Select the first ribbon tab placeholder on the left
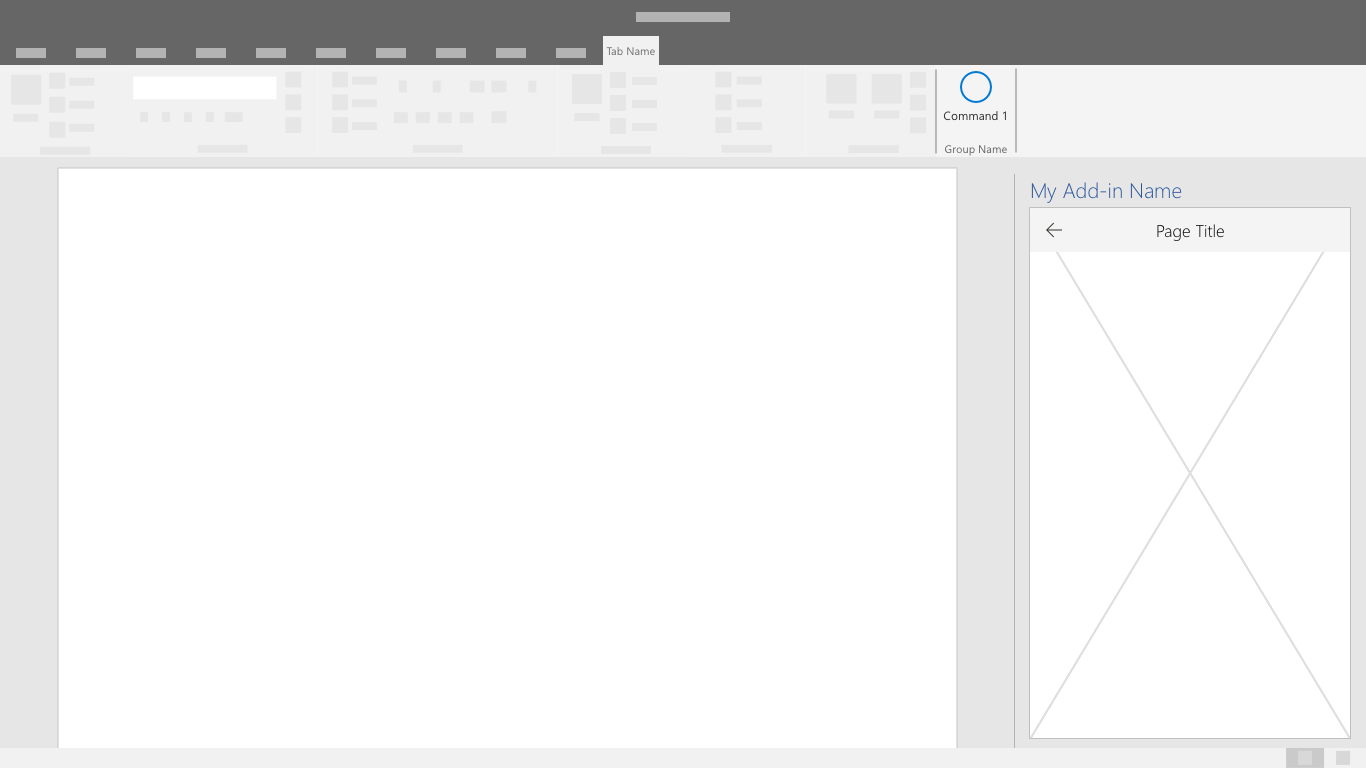 coord(31,53)
